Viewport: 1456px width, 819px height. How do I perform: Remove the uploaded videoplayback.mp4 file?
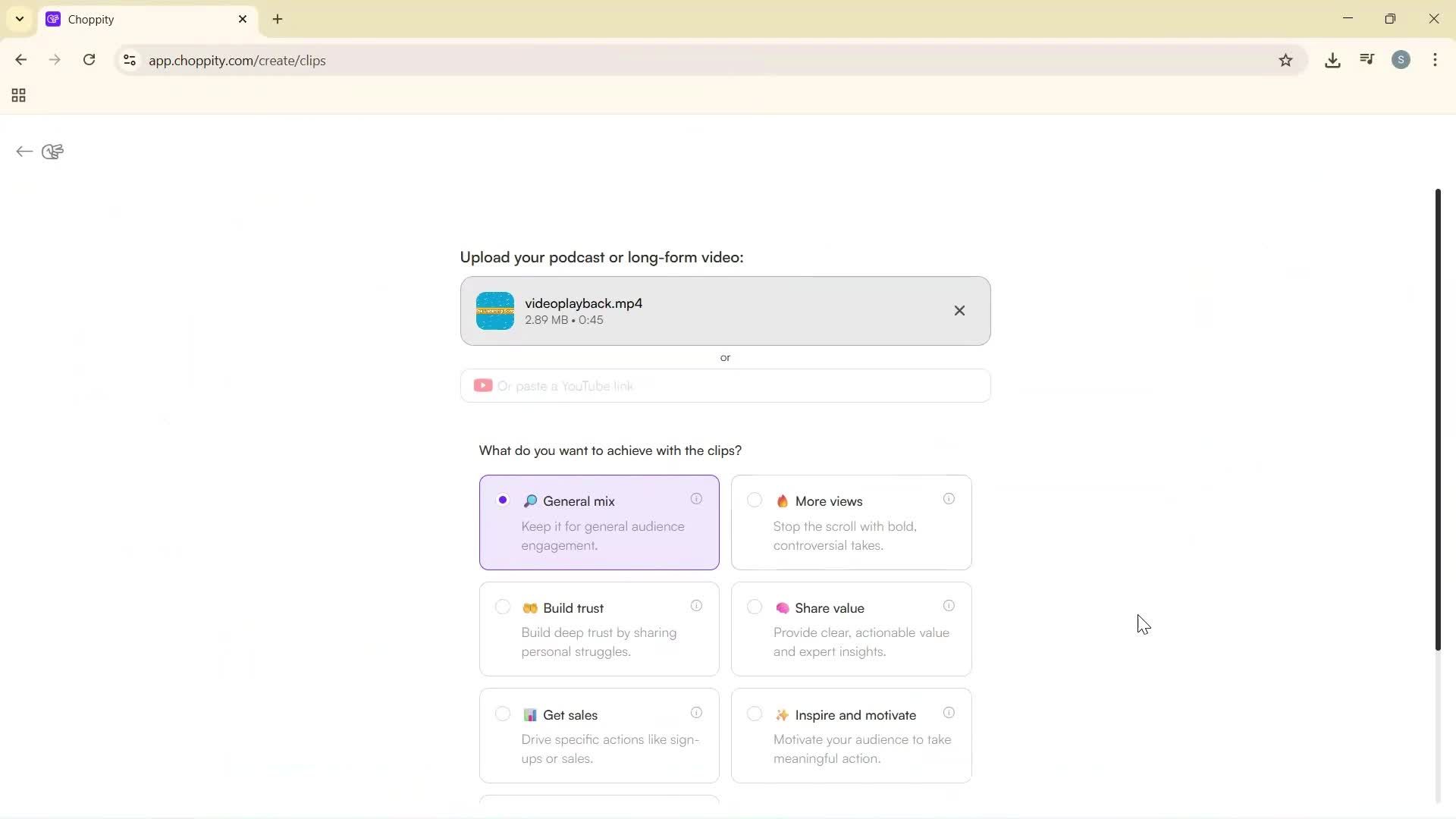pos(959,310)
